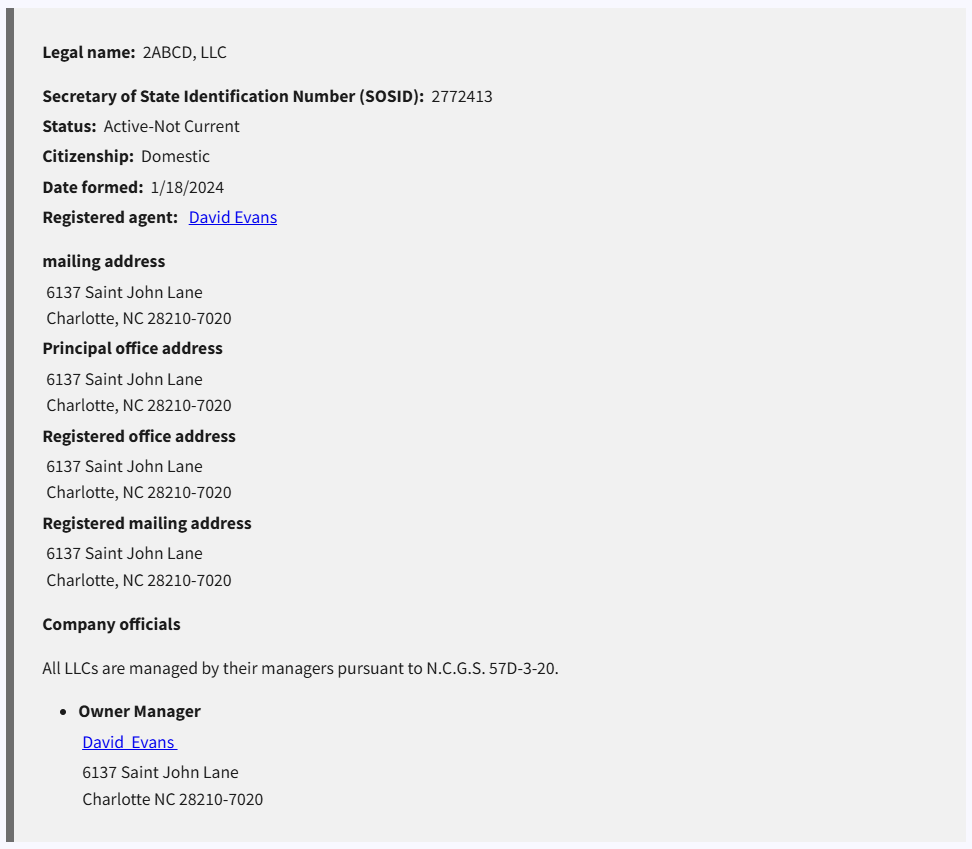Click the N.C.G.S. 57D-3-20 sentence
This screenshot has width=972, height=849.
click(300, 668)
